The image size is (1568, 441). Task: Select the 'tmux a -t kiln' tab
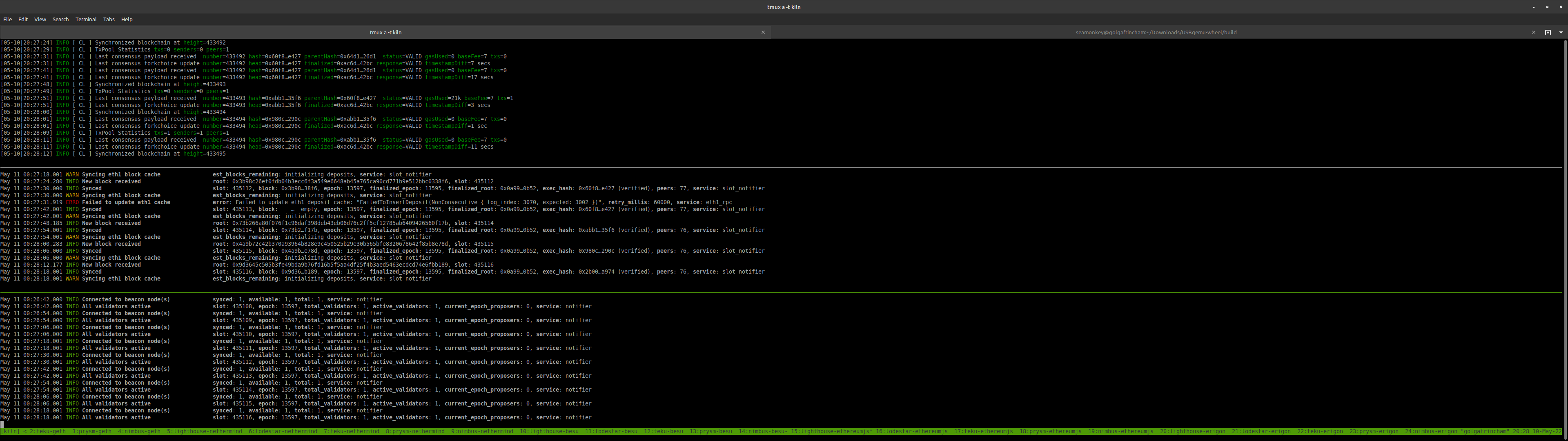(385, 32)
